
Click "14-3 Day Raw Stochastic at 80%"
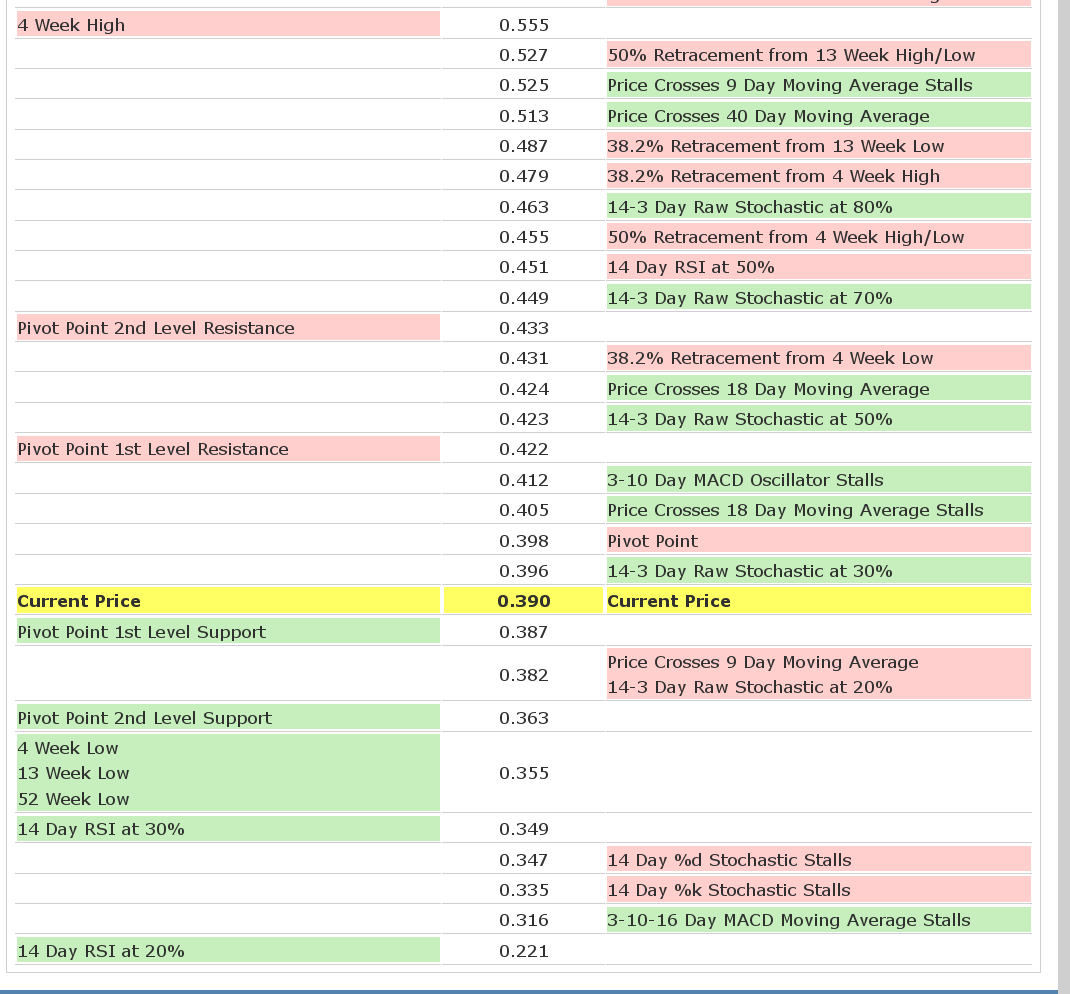pos(750,207)
